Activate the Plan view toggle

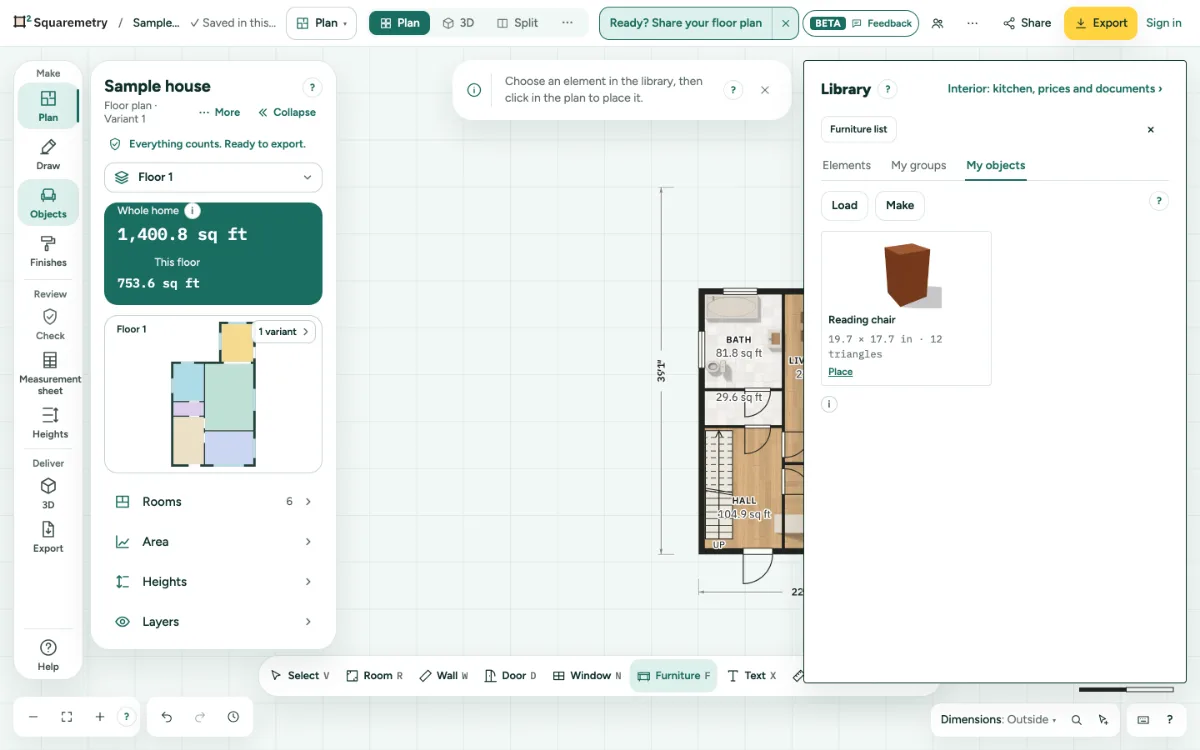[399, 23]
